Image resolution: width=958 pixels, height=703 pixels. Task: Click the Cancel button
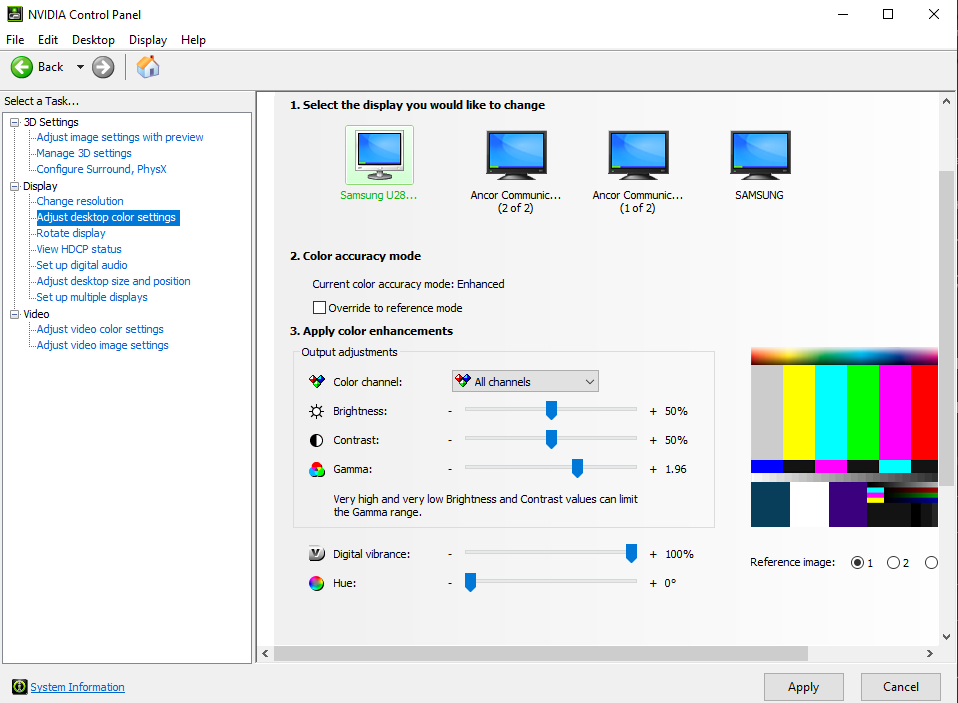tap(901, 687)
